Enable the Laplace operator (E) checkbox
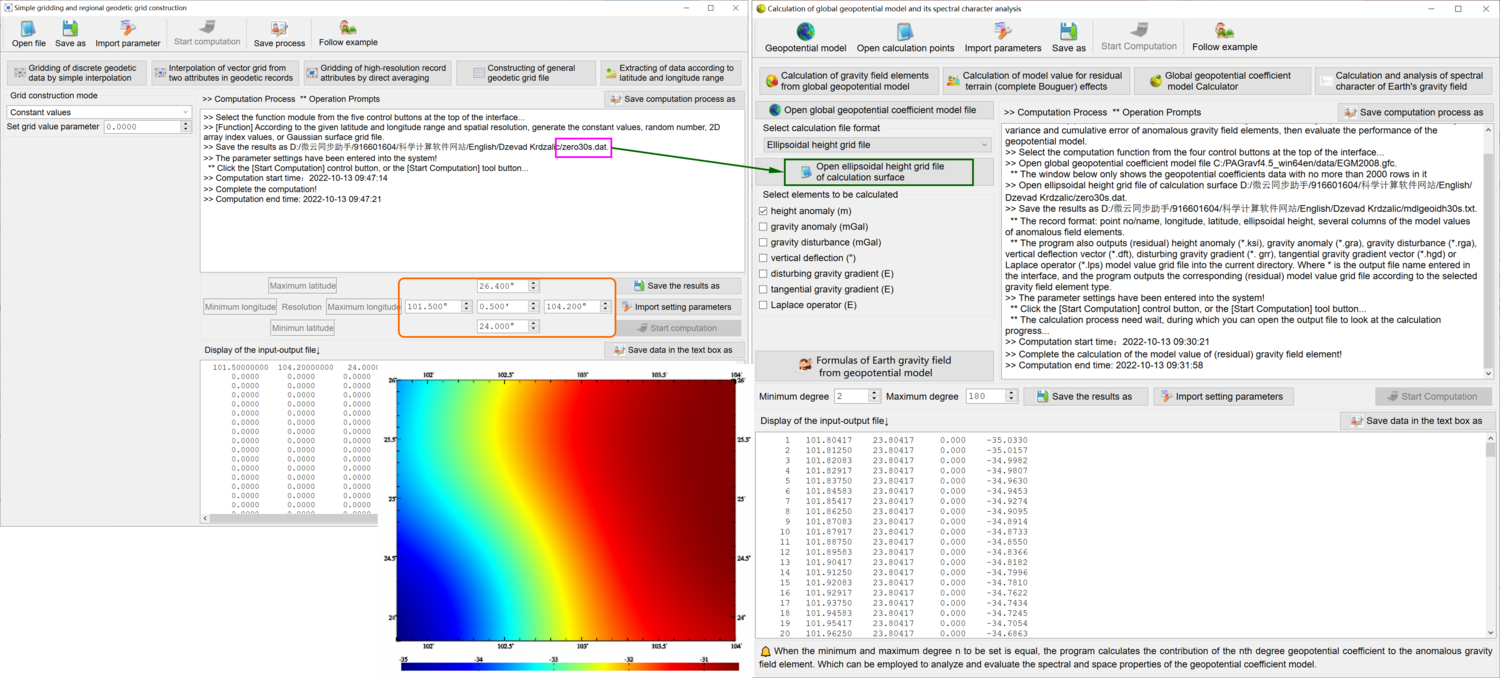 pos(762,305)
